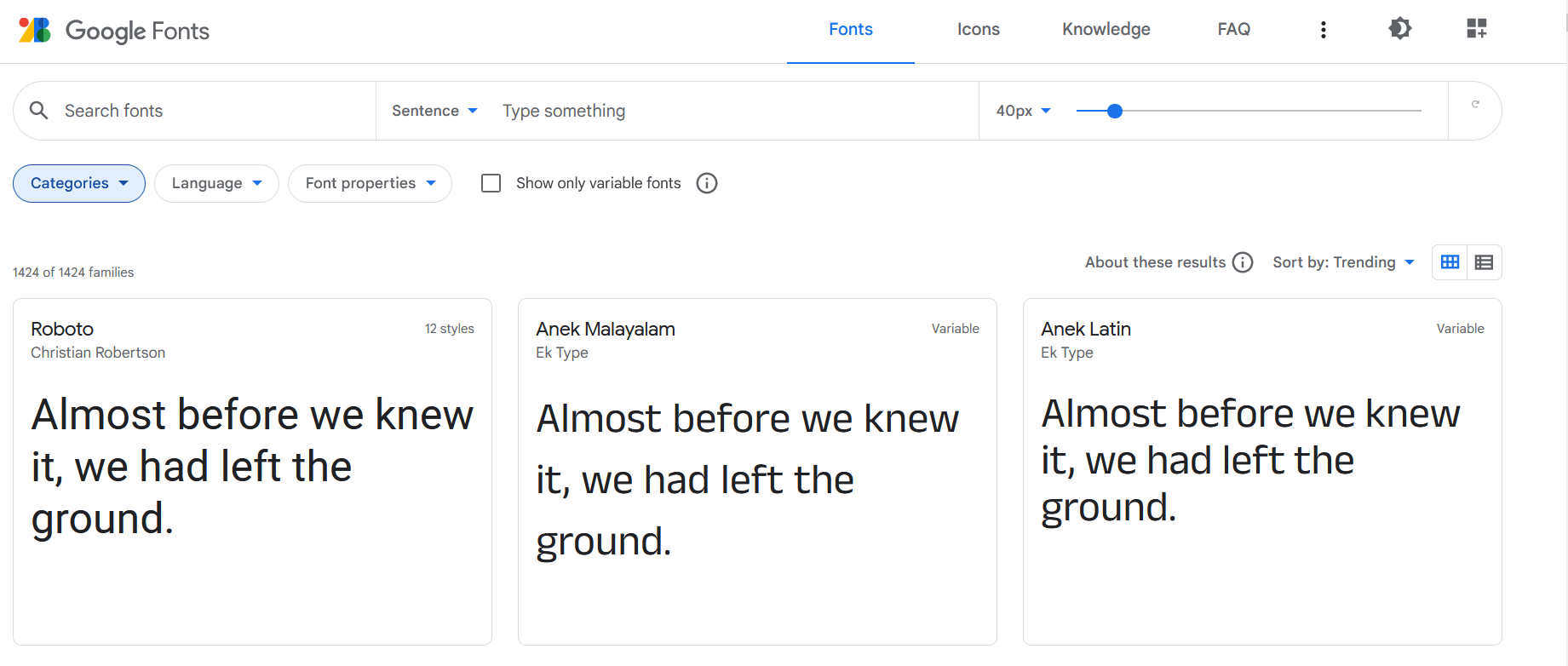The width and height of the screenshot is (1568, 666).
Task: Click Ek Type under Anek Latin
Action: tap(1067, 353)
